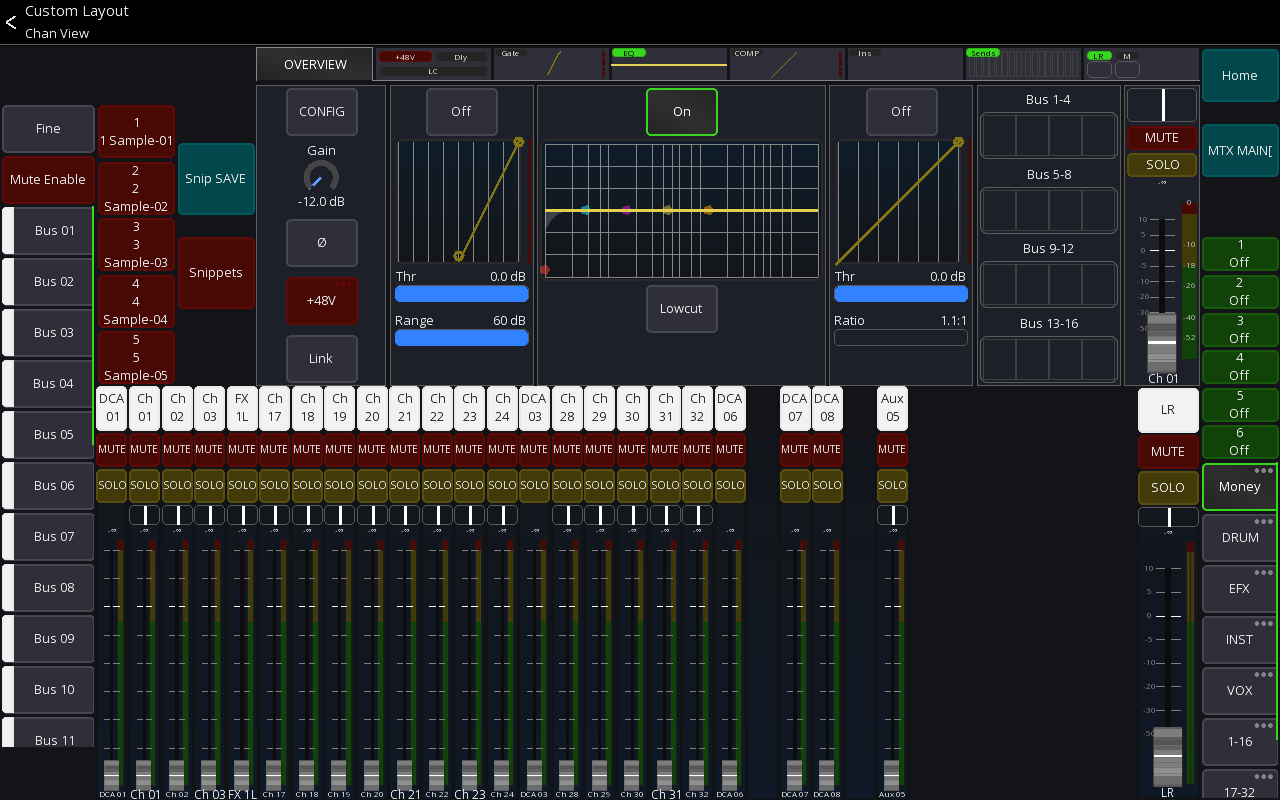This screenshot has height=800, width=1280.
Task: Select Bus 01 sends on fader
Action: click(48, 230)
